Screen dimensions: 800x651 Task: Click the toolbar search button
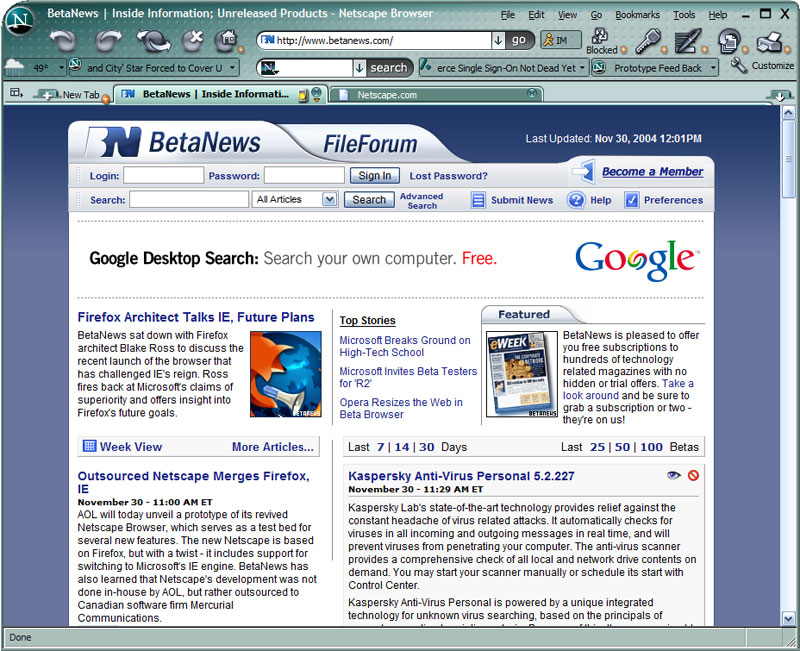388,68
